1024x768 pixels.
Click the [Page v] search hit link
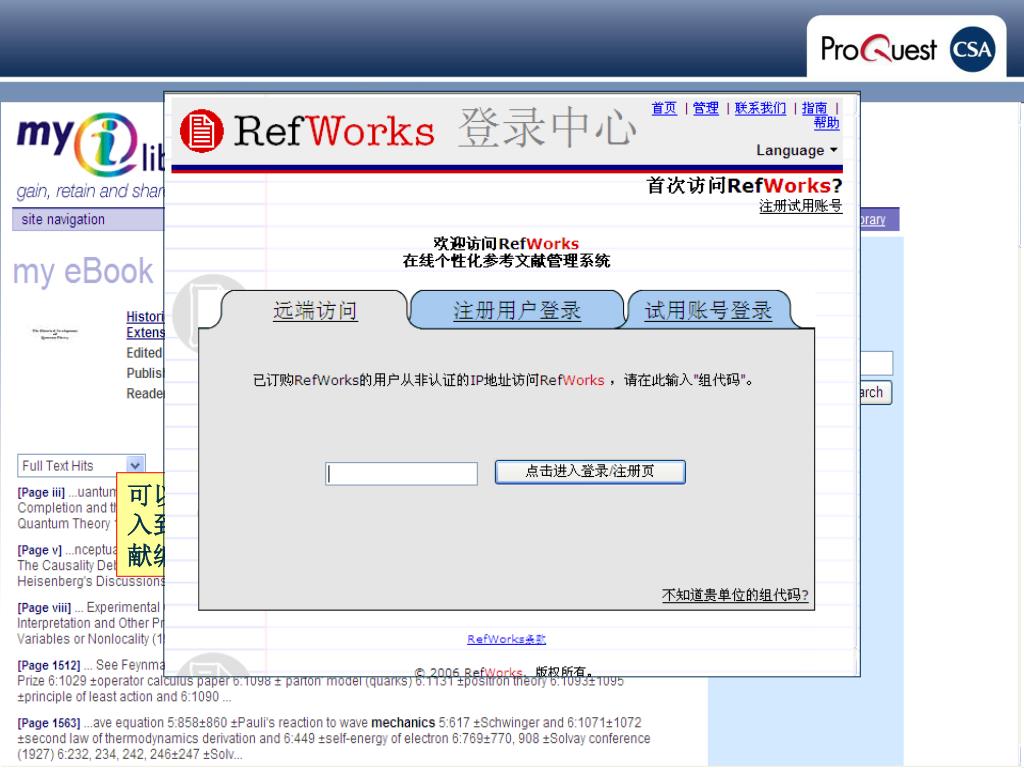39,550
